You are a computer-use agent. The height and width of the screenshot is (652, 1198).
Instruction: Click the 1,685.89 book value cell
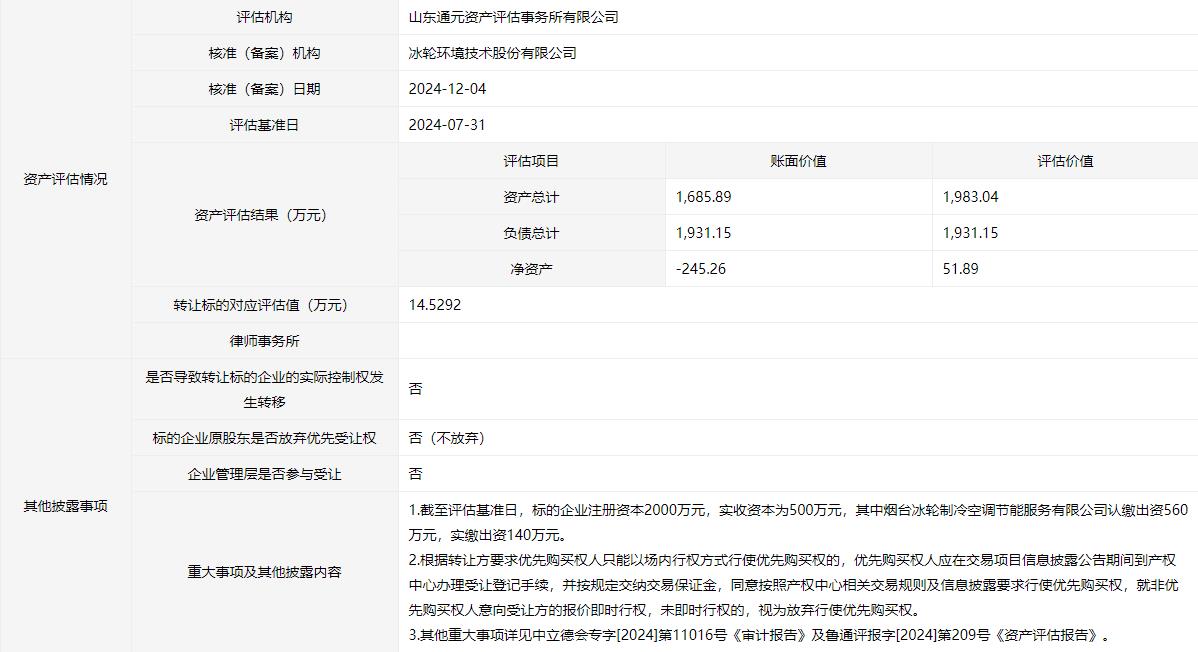click(x=704, y=196)
